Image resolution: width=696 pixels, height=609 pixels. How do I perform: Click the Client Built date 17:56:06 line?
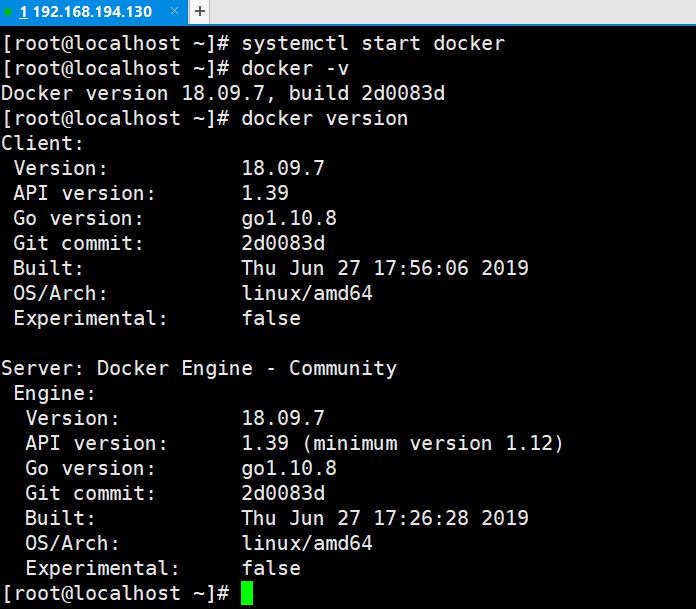385,268
